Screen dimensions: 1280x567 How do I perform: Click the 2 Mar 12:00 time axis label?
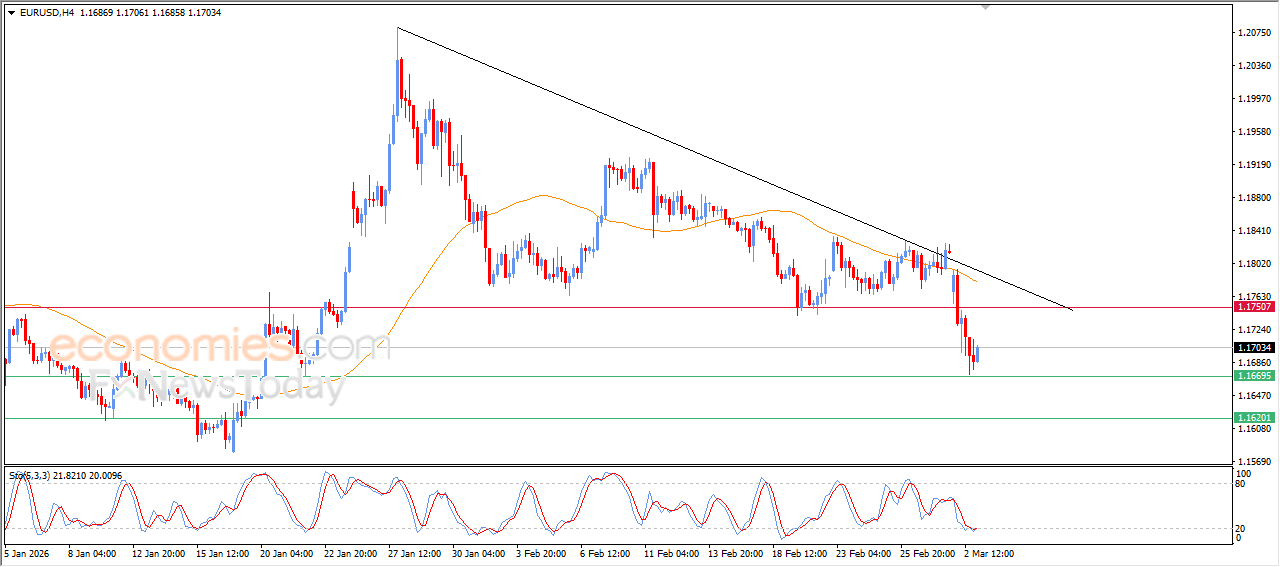click(988, 552)
